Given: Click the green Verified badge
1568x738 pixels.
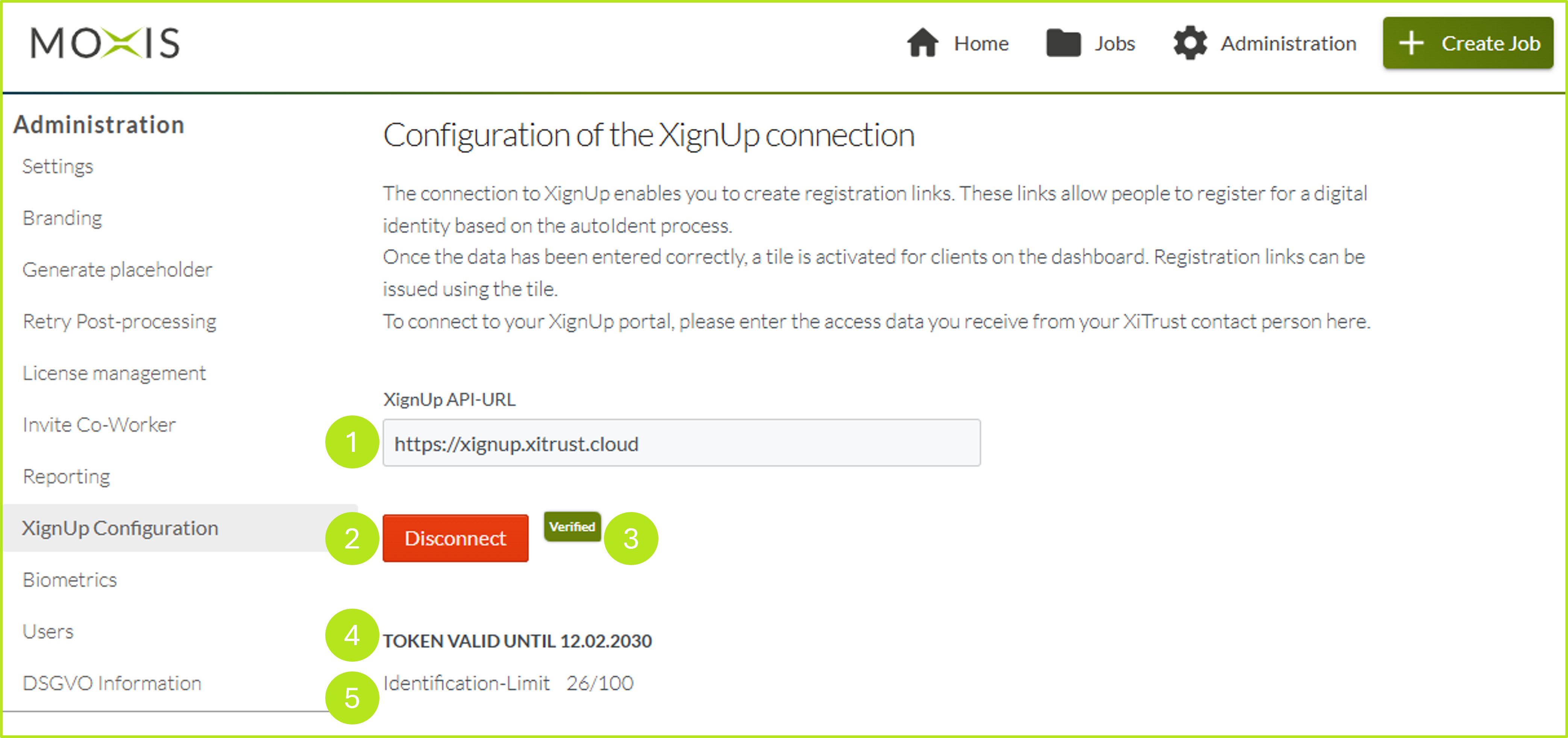Looking at the screenshot, I should (572, 527).
